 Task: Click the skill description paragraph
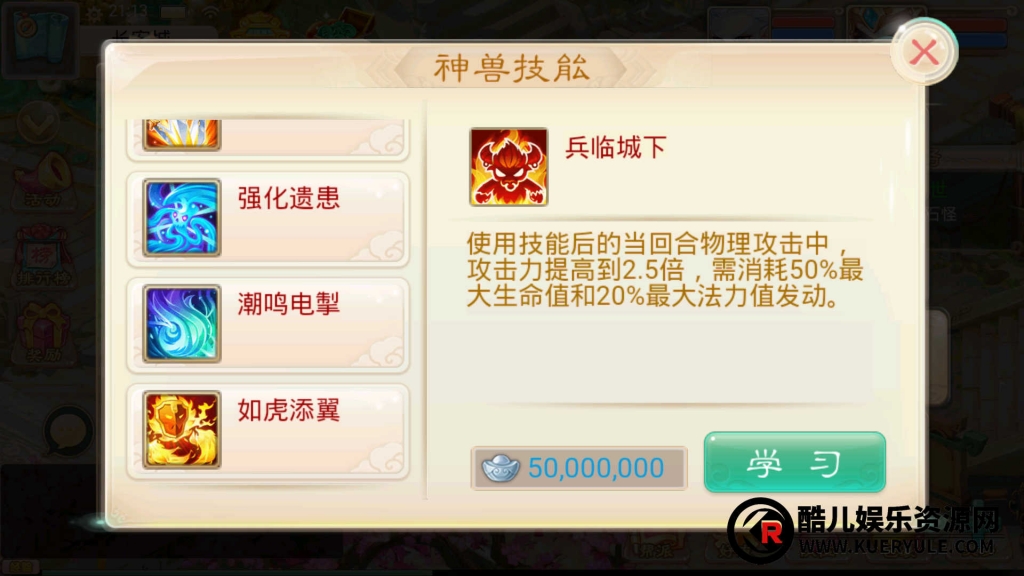(x=665, y=270)
